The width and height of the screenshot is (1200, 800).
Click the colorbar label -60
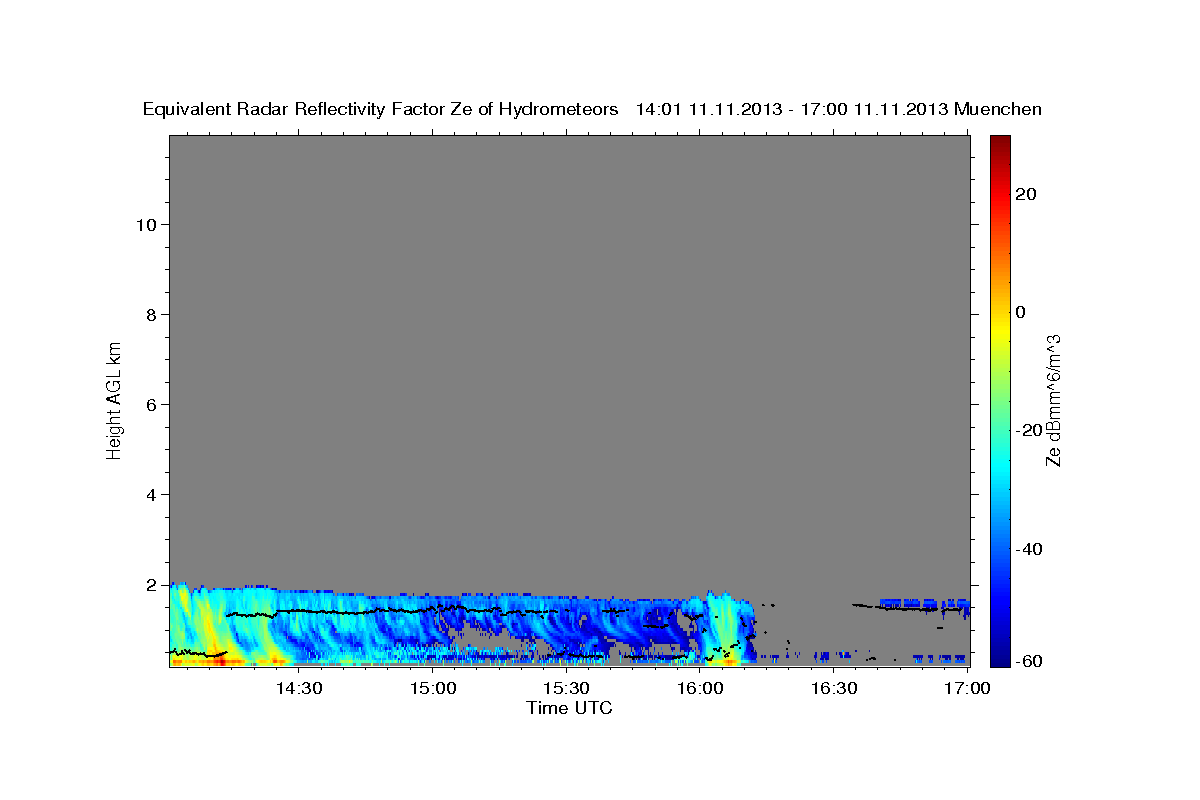[1030, 661]
